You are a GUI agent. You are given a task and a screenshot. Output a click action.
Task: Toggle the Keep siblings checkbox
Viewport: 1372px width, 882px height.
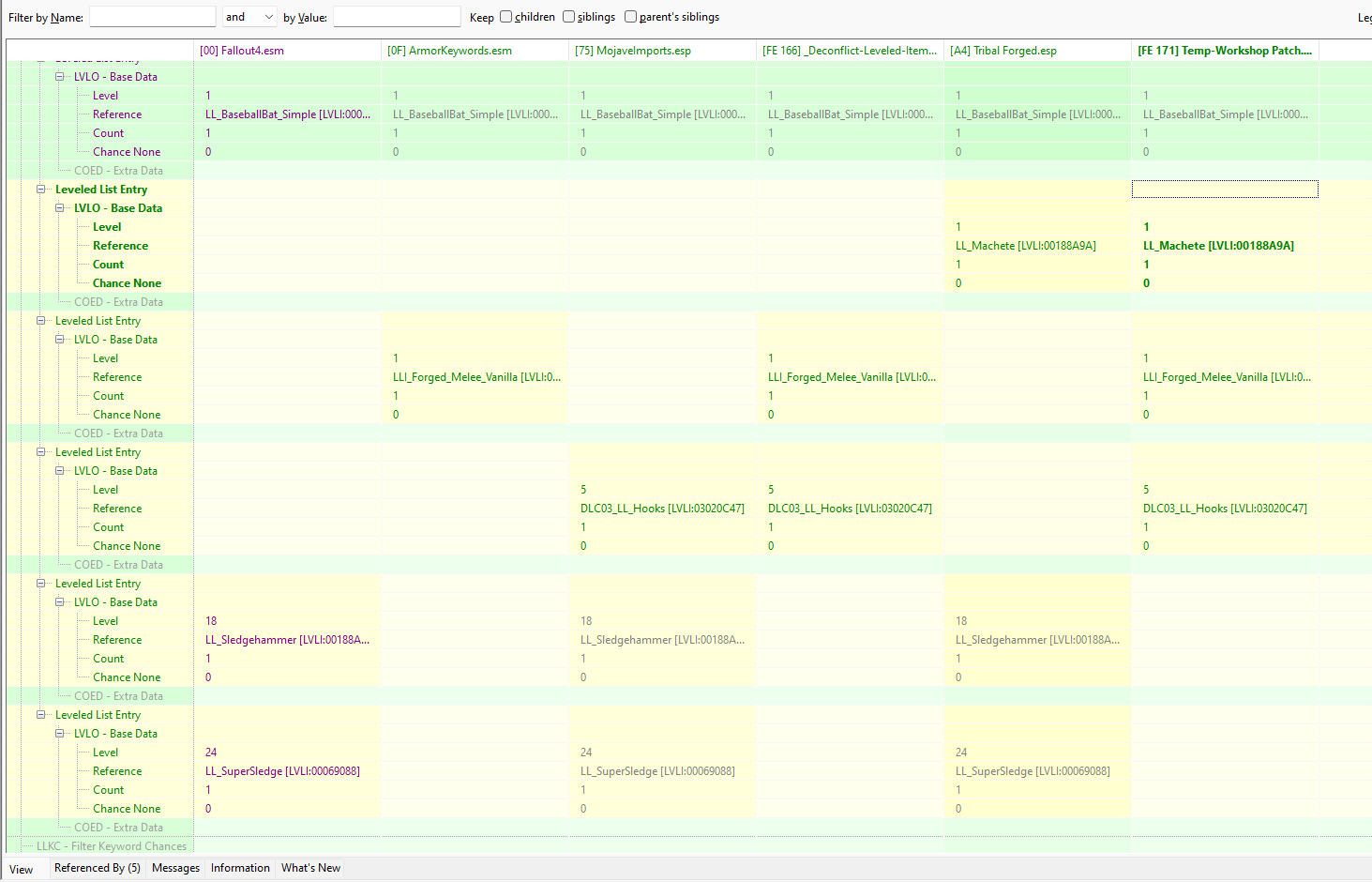coord(568,17)
